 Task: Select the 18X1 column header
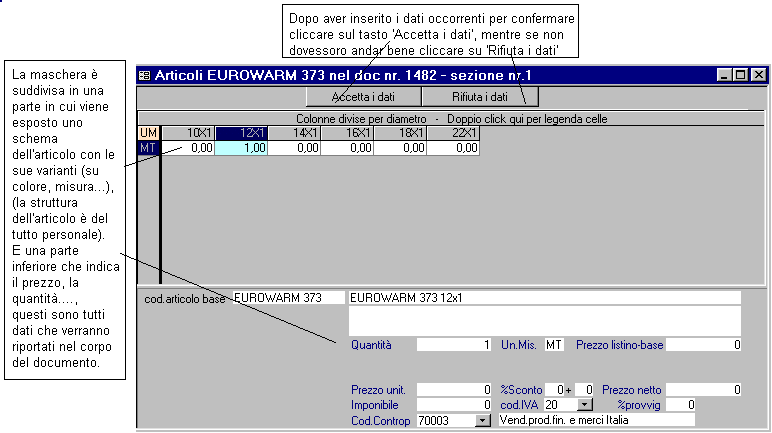click(x=401, y=133)
